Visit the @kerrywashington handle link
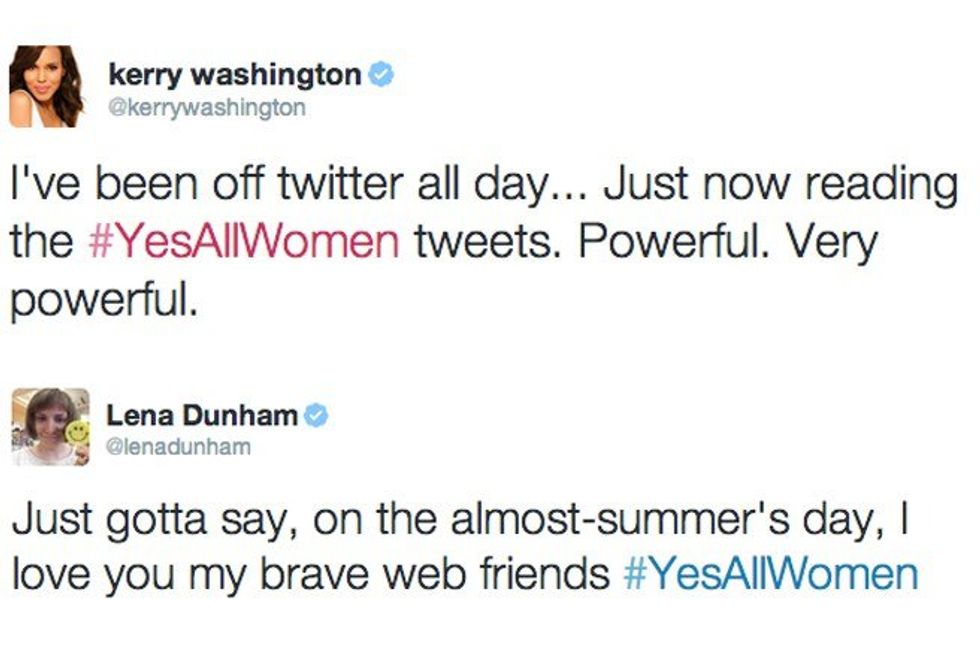This screenshot has width=980, height=653. (x=207, y=107)
